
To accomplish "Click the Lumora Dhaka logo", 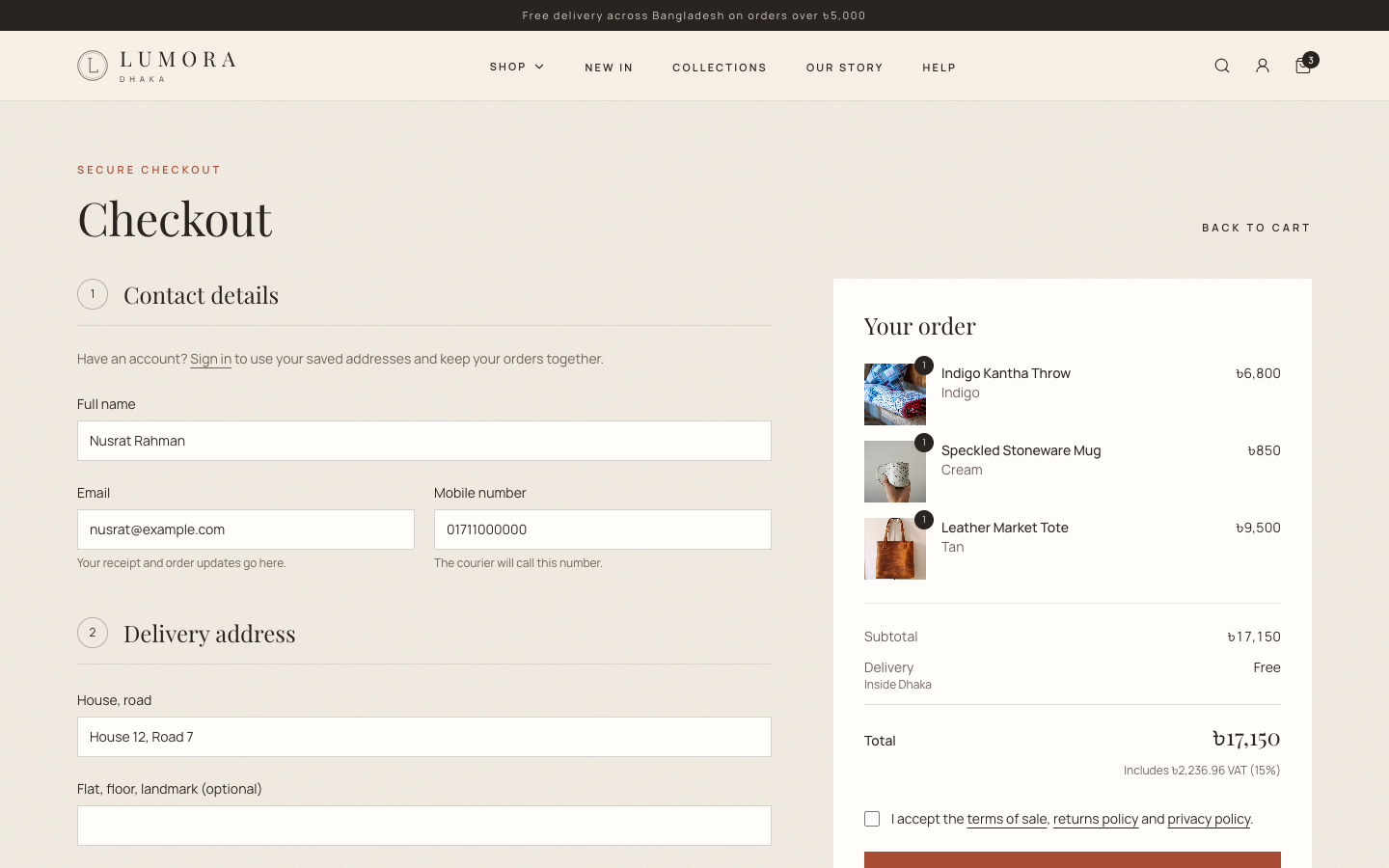I will tap(156, 66).
